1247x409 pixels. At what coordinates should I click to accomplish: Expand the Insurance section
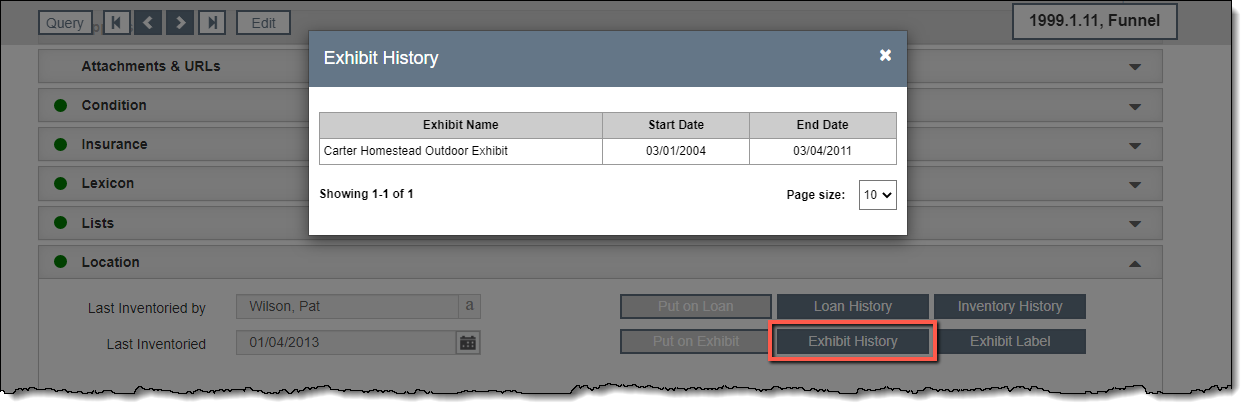[x=1134, y=145]
